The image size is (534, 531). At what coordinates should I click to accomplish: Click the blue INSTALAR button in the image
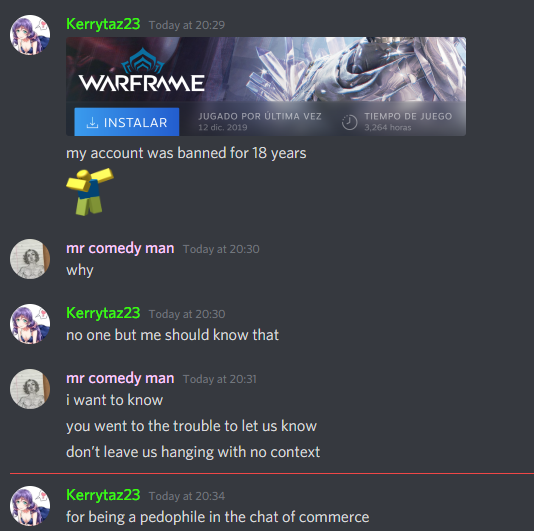pyautogui.click(x=127, y=122)
